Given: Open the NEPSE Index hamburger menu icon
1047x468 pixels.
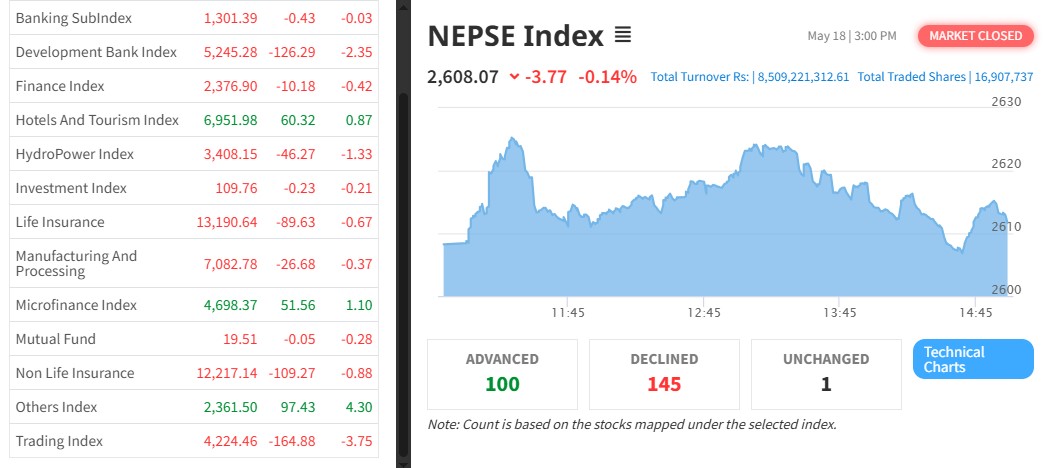Looking at the screenshot, I should click(x=622, y=37).
